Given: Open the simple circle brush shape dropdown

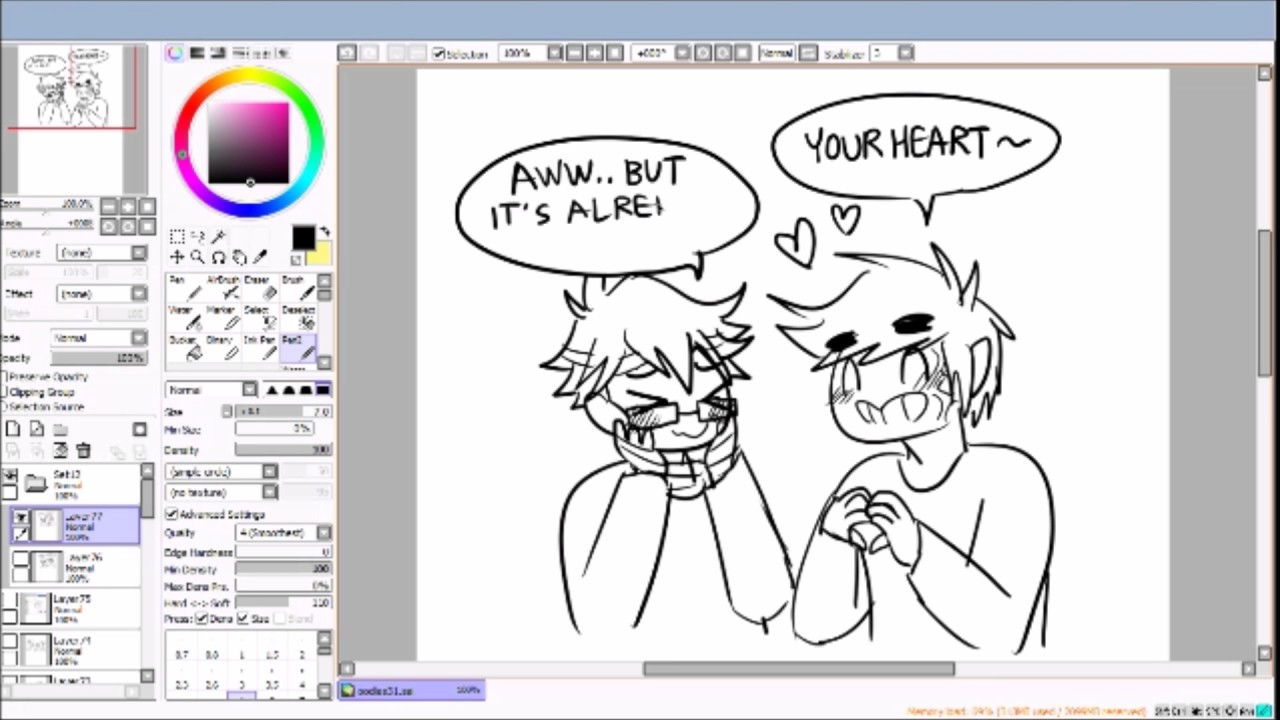Looking at the screenshot, I should (x=222, y=472).
